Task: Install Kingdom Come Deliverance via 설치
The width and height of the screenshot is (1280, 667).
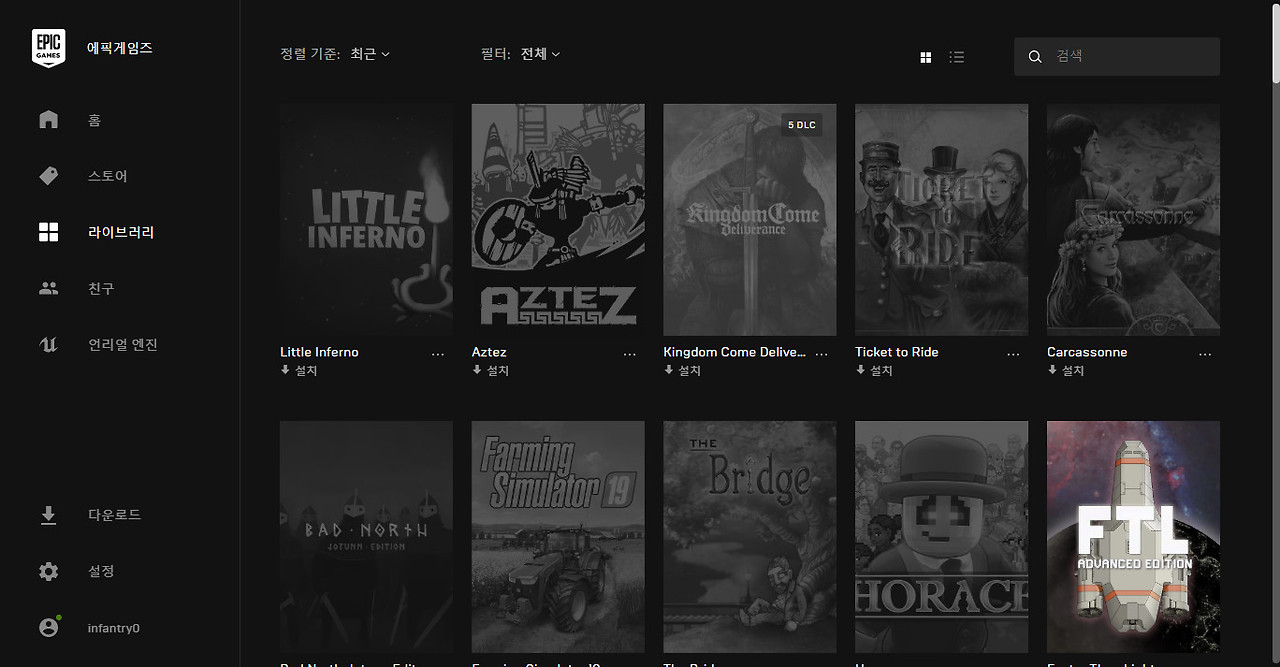Action: tap(682, 370)
